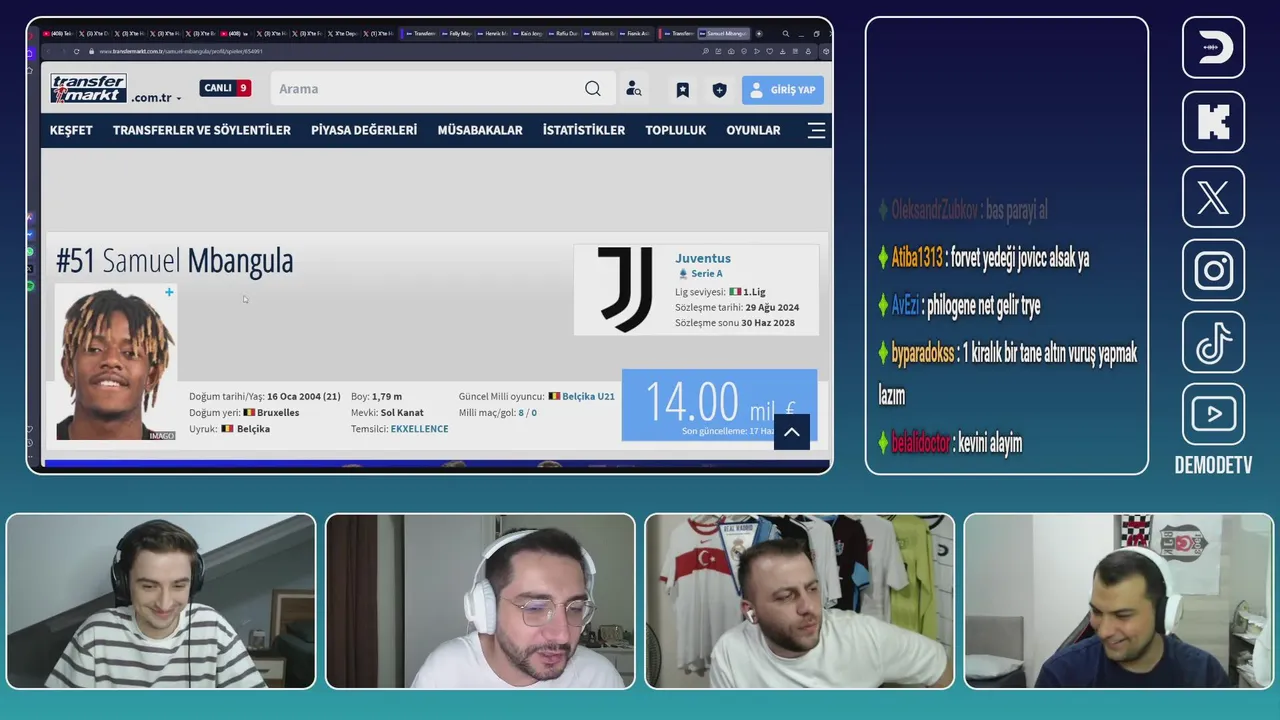Click the 14.00 mil € market value box
Image resolution: width=1280 pixels, height=720 pixels.
[719, 405]
